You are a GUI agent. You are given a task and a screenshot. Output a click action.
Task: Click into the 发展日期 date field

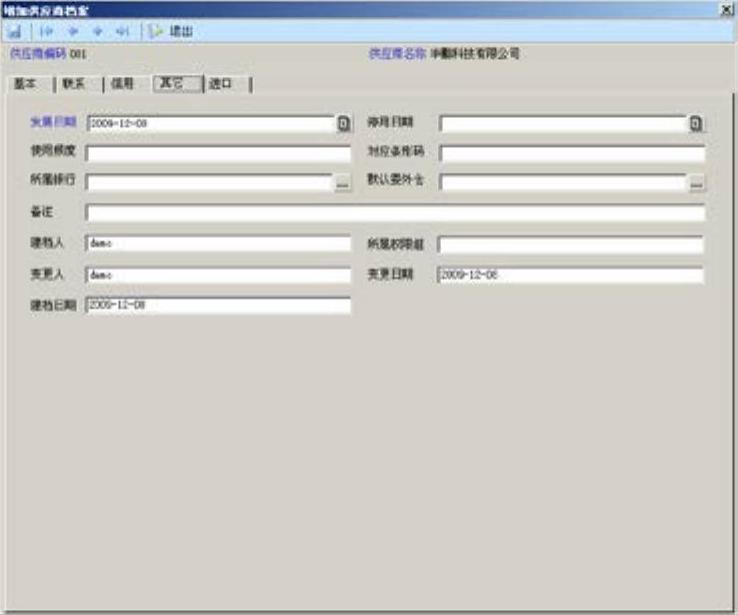211,123
